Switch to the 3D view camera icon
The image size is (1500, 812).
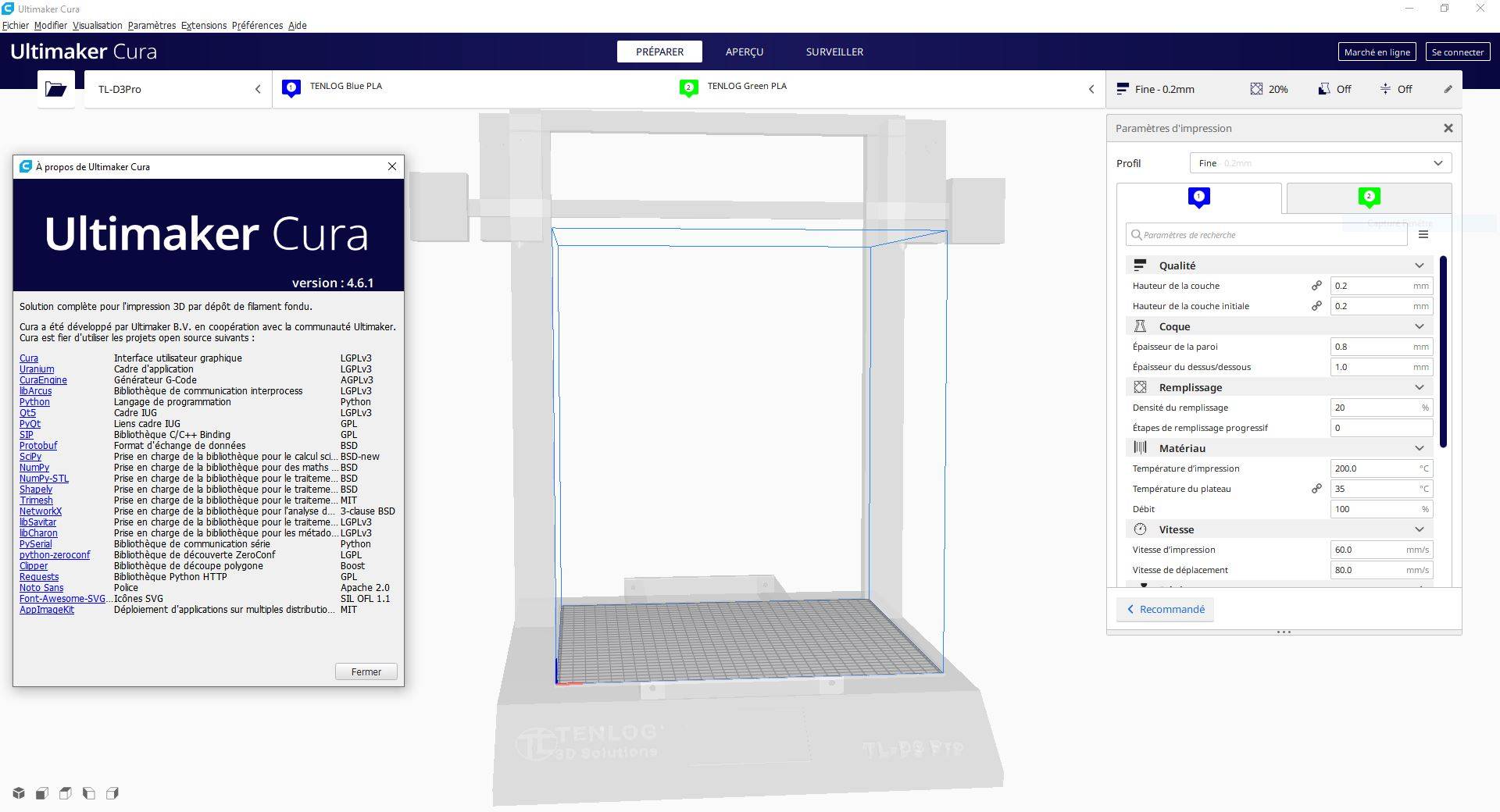19,793
